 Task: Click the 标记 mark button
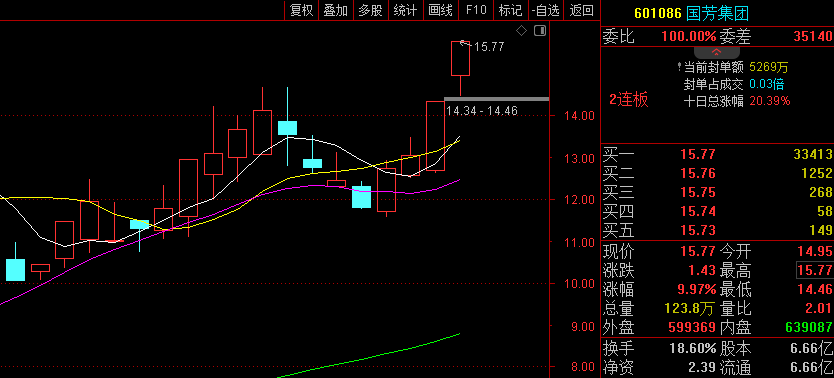tap(511, 10)
